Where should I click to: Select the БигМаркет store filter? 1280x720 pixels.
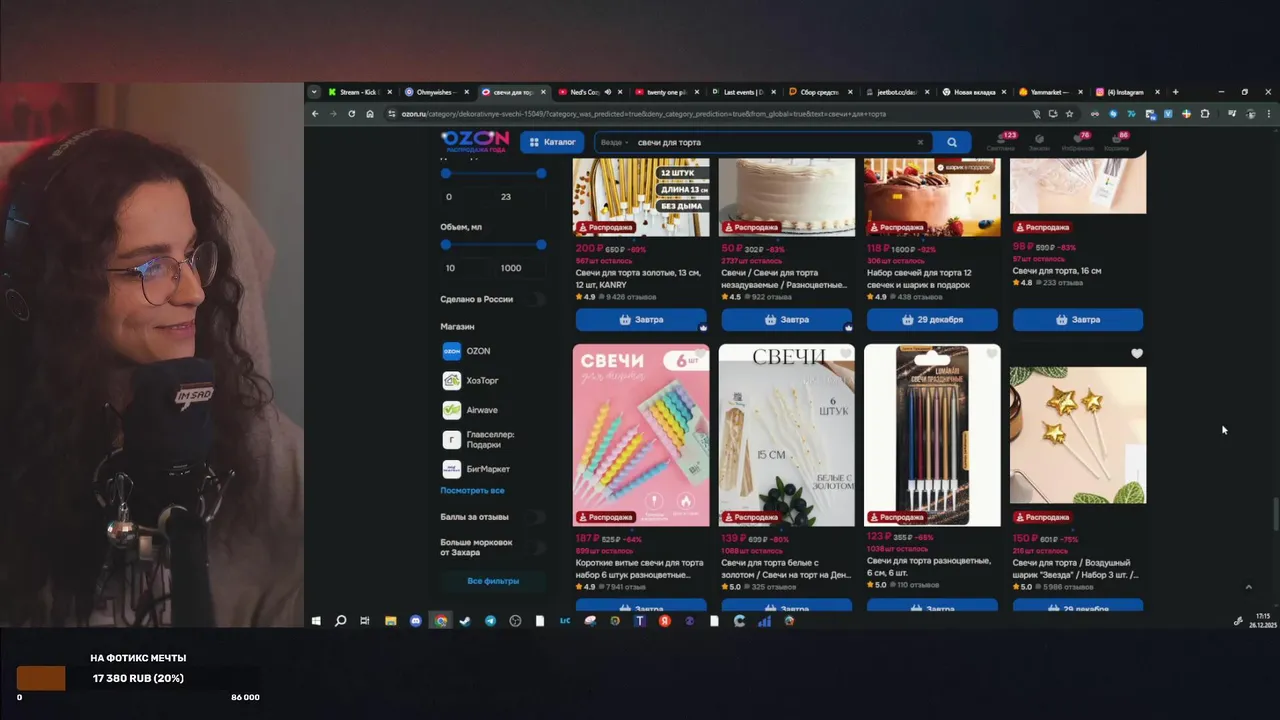tap(477, 469)
